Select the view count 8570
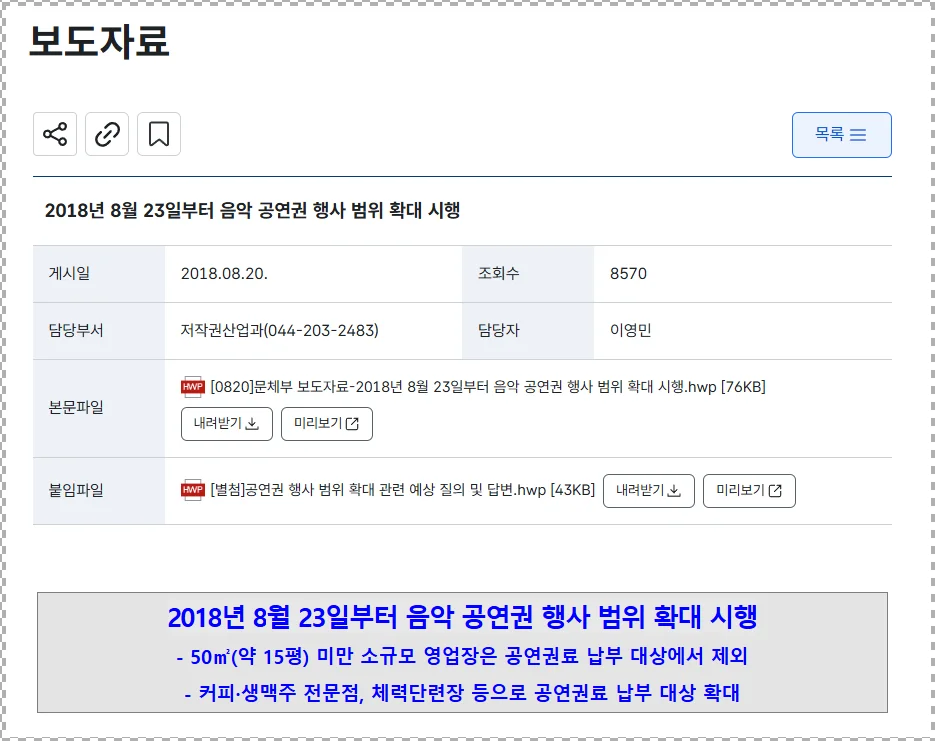This screenshot has width=935, height=741. [628, 274]
